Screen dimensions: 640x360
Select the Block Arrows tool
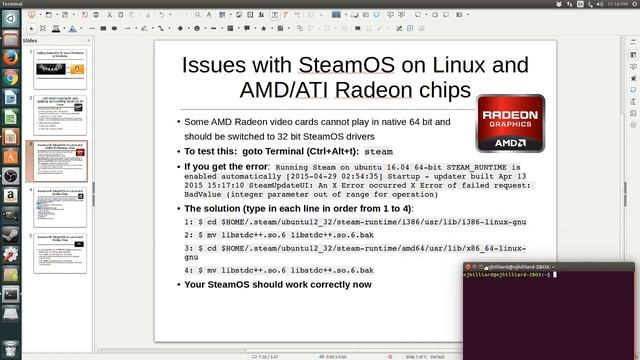(213, 28)
